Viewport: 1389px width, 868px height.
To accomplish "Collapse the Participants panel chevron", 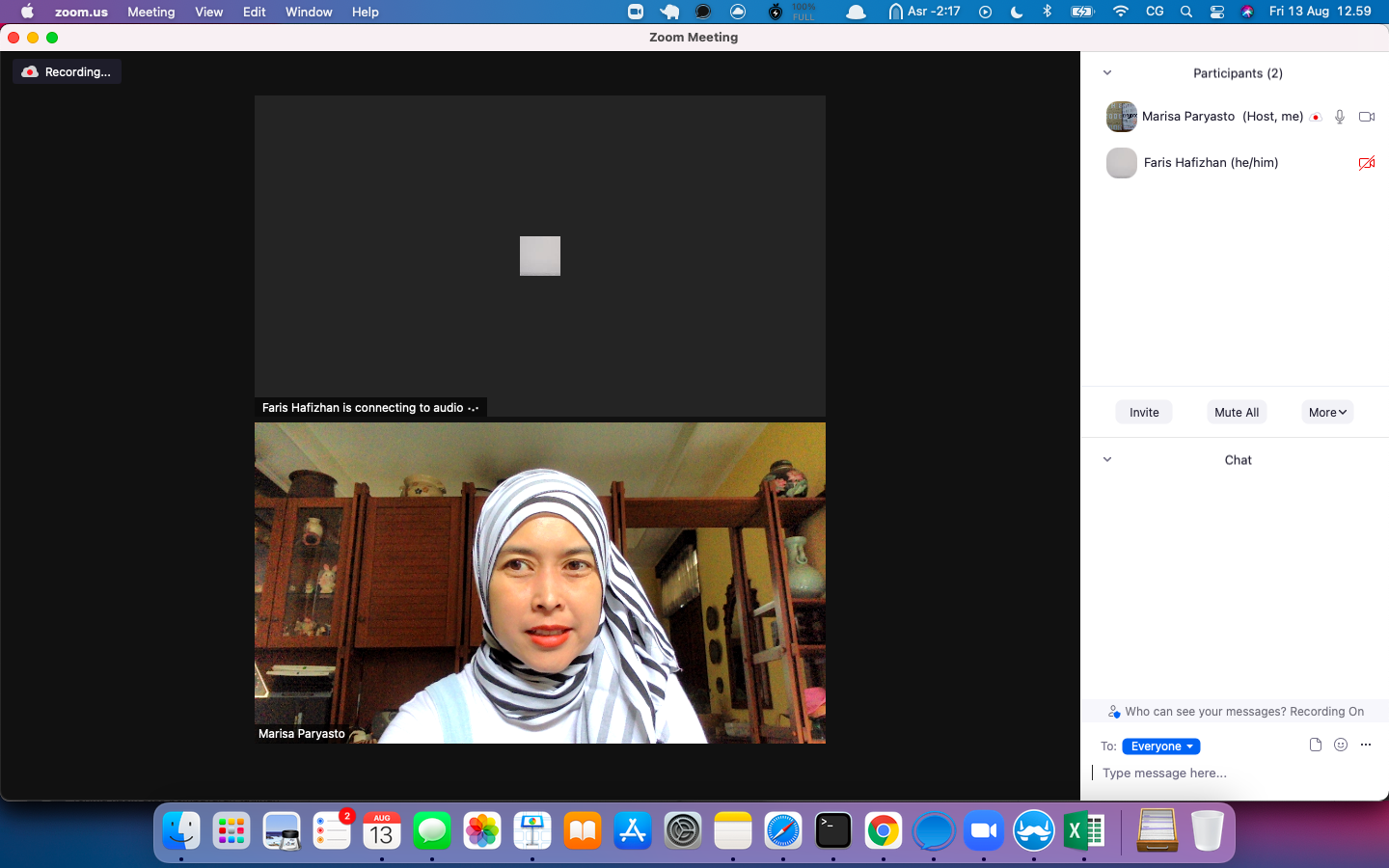I will coord(1107,73).
